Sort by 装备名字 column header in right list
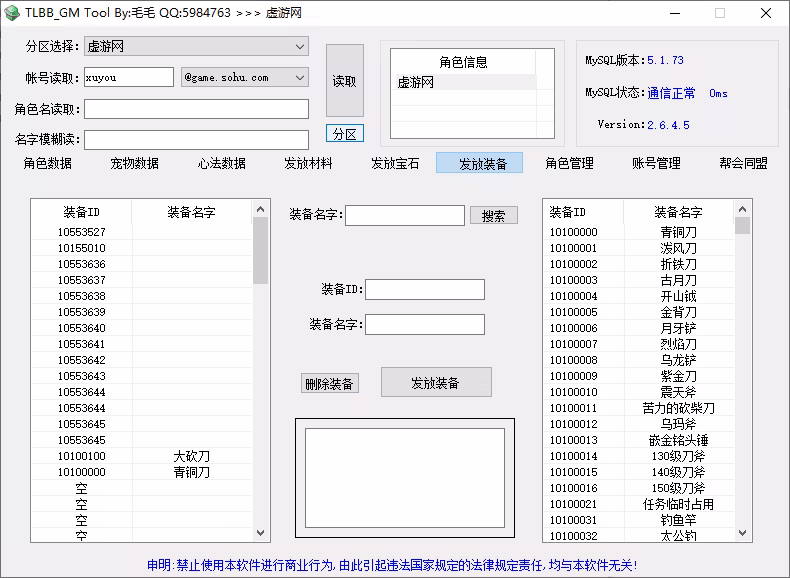The image size is (790, 578). coord(678,212)
